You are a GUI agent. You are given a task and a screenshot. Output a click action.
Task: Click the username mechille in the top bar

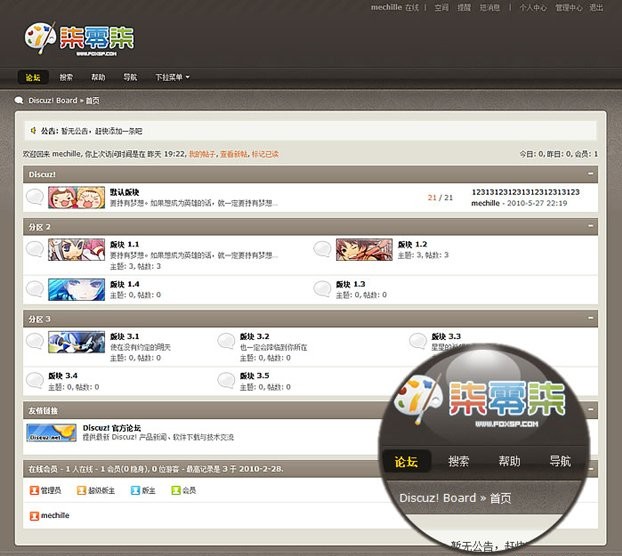pos(386,8)
